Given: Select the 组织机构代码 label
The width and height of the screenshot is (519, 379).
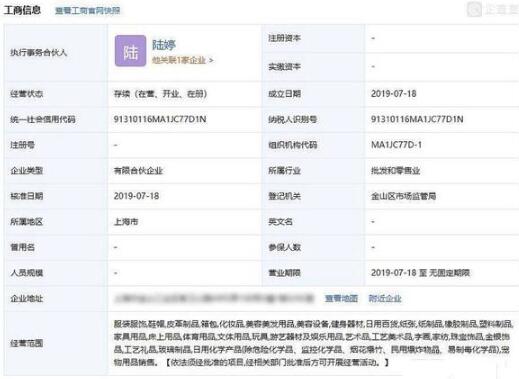Looking at the screenshot, I should (293, 145).
